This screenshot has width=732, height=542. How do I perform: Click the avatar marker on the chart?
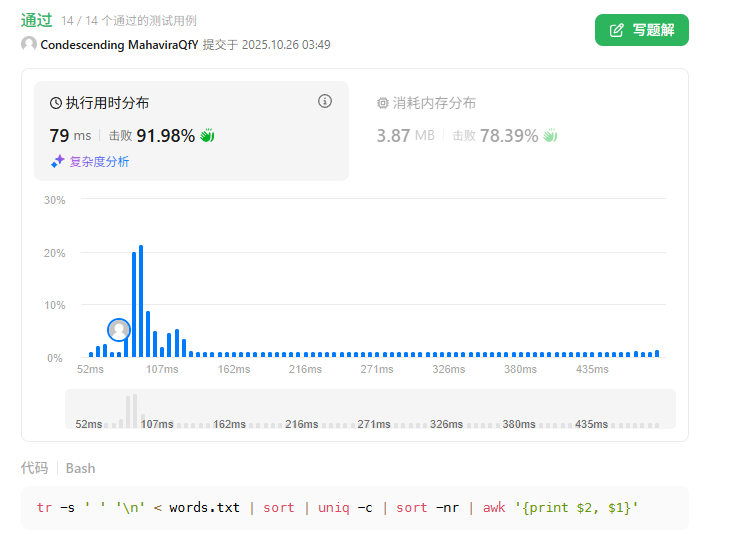pyautogui.click(x=119, y=329)
